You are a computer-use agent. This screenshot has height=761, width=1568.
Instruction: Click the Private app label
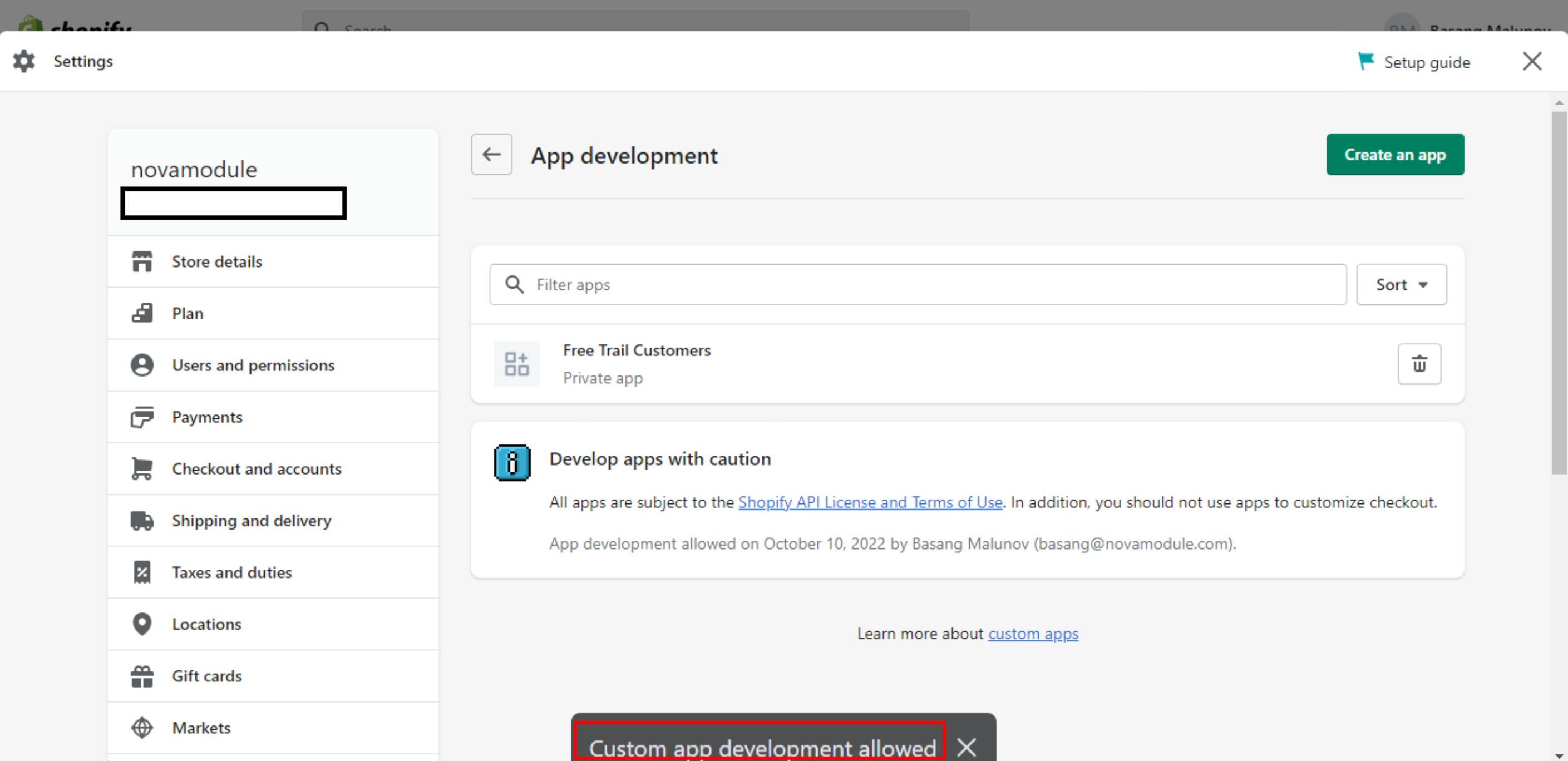(x=603, y=378)
